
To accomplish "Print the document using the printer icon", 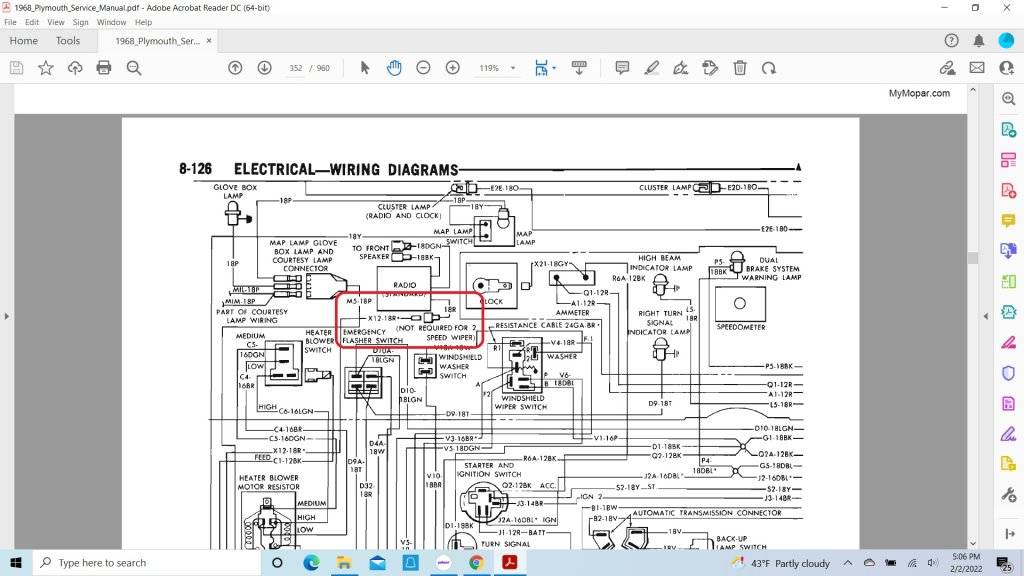I will click(x=104, y=68).
